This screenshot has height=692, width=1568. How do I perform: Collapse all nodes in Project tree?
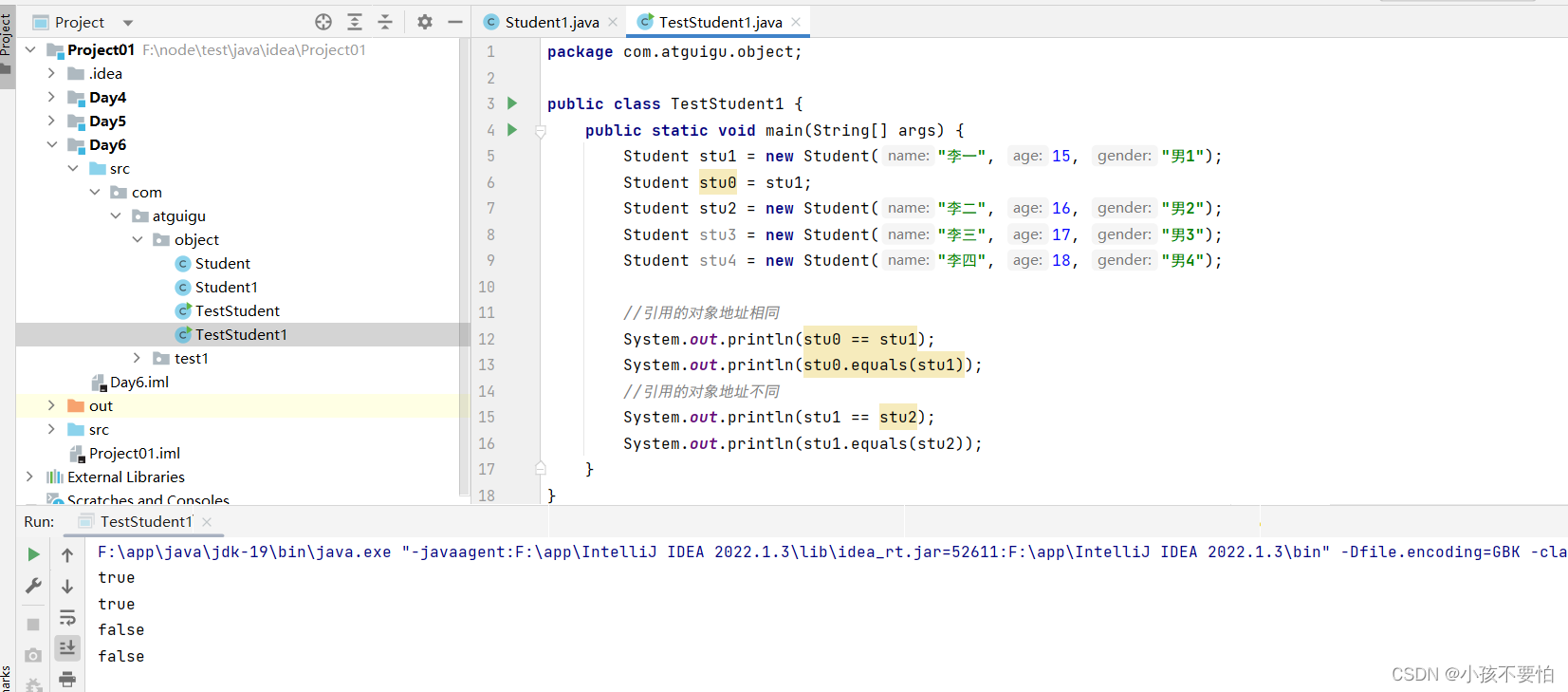pyautogui.click(x=385, y=22)
